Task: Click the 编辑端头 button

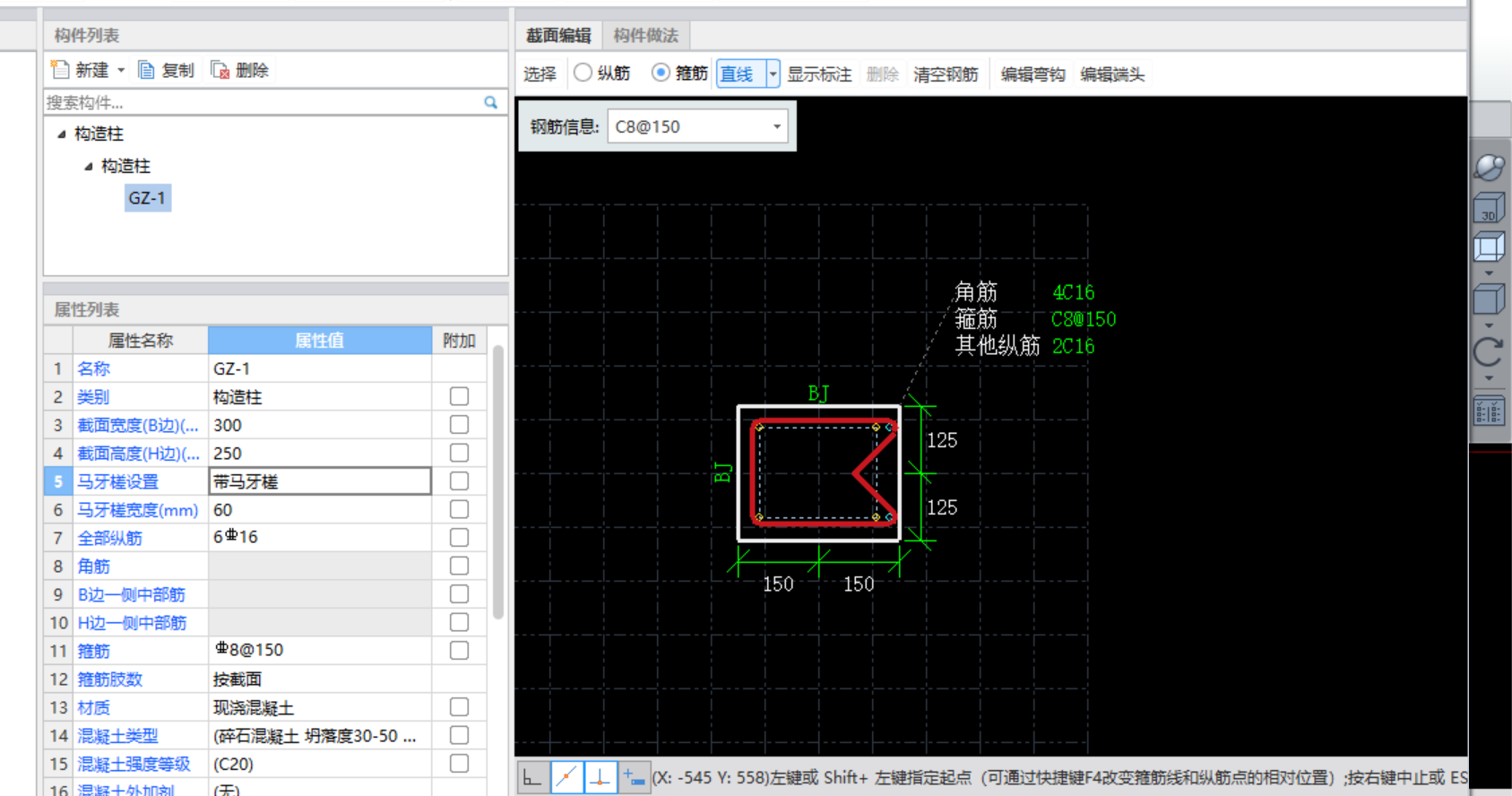Action: [x=1113, y=74]
